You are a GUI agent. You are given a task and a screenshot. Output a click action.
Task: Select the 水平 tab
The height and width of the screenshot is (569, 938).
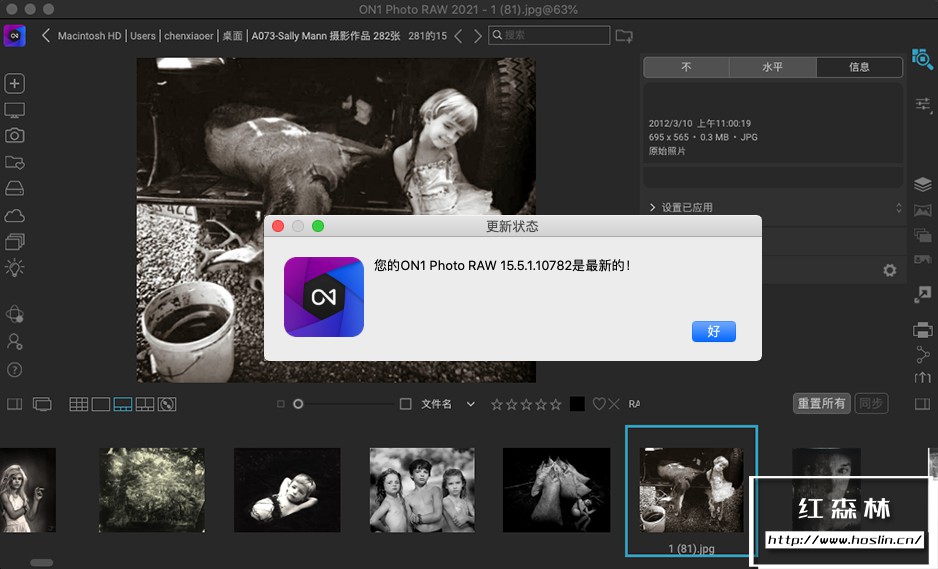772,67
